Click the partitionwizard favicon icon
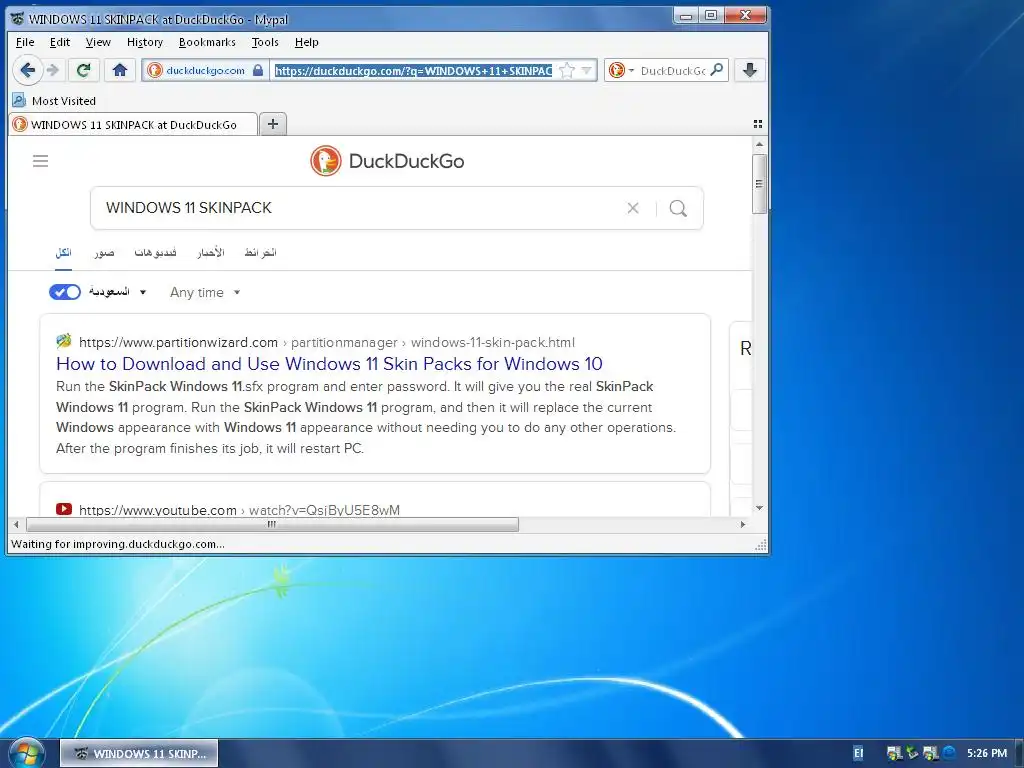 (x=64, y=341)
